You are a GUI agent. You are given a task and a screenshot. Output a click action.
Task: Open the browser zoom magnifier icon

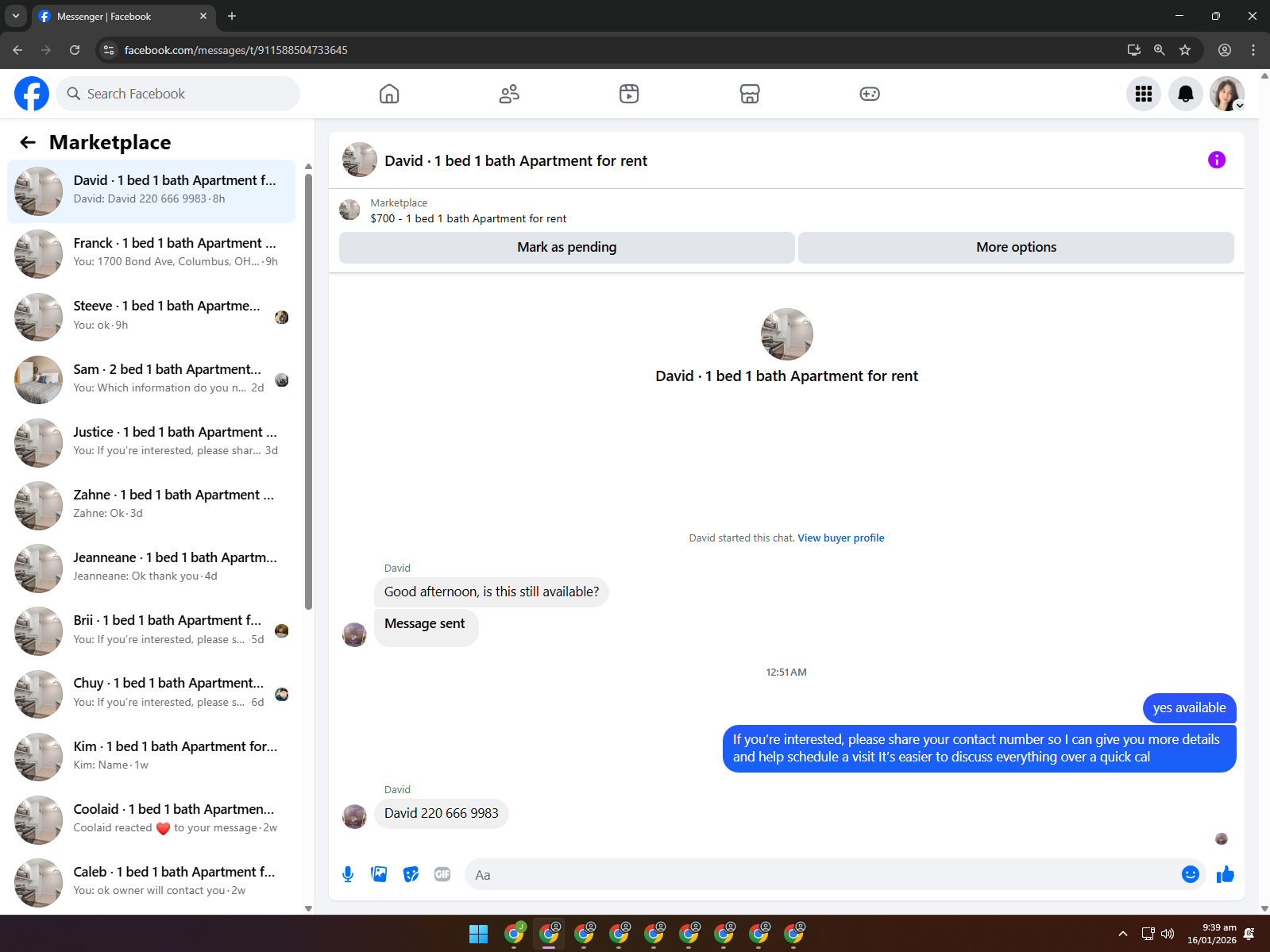pyautogui.click(x=1160, y=50)
